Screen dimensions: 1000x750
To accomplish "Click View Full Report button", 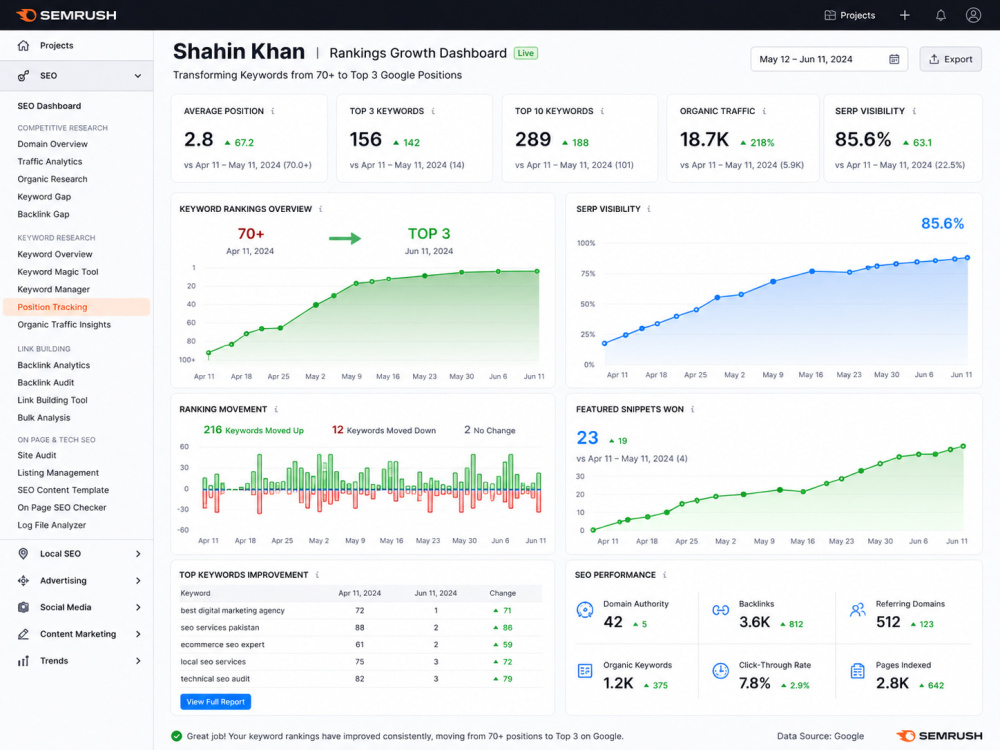I will tap(216, 702).
